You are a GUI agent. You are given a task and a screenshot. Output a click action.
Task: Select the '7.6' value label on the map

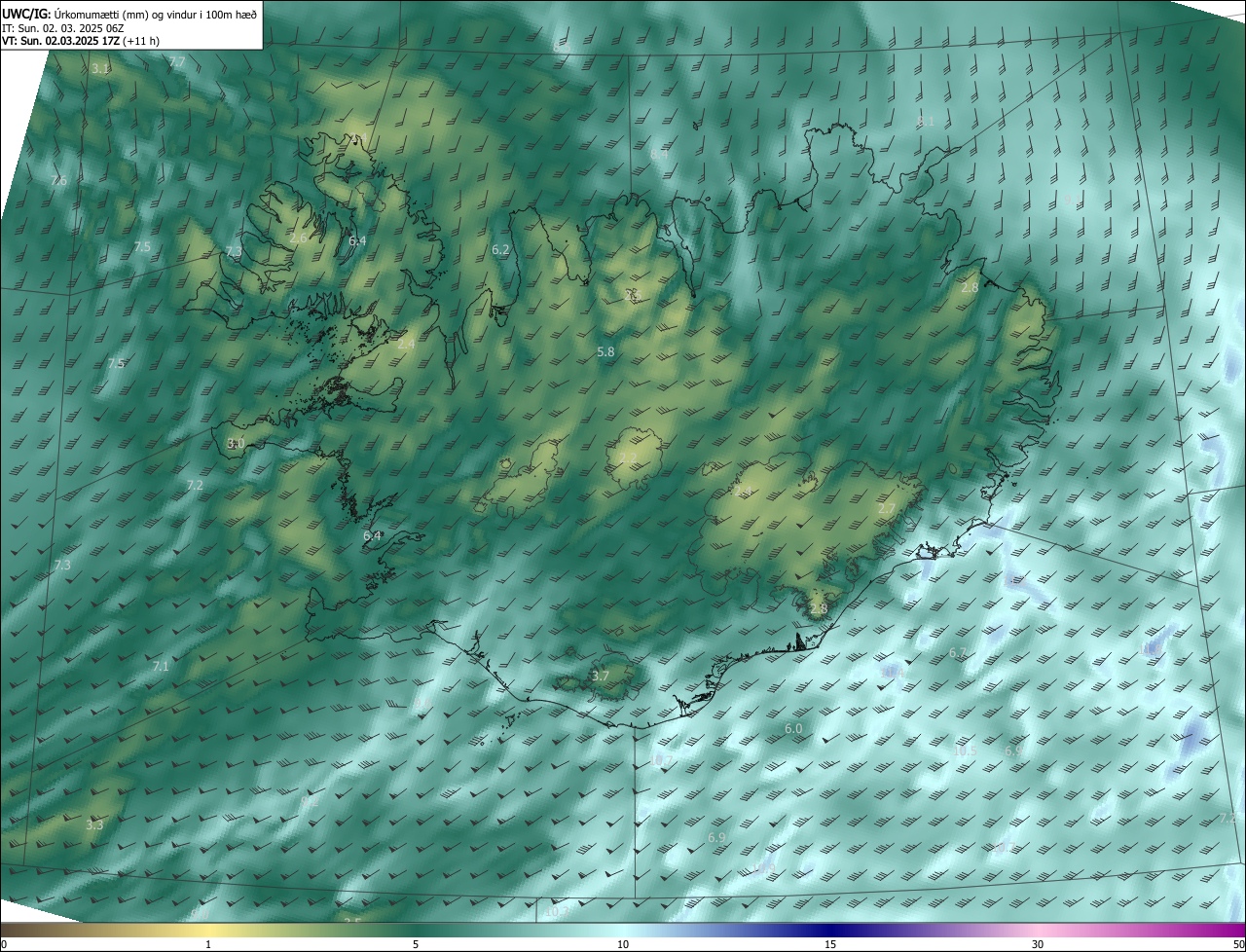tap(58, 181)
